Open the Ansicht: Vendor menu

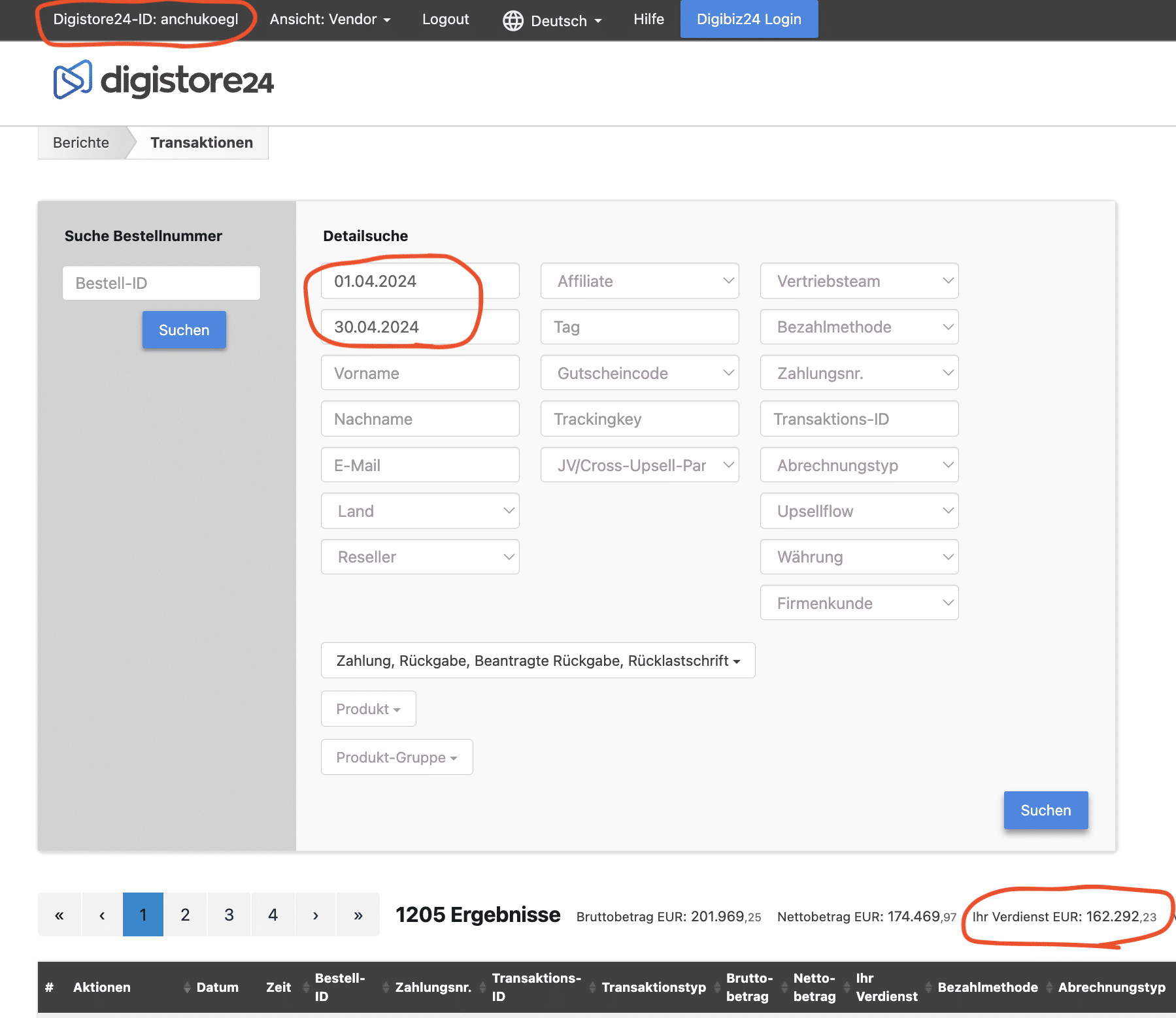(x=330, y=20)
